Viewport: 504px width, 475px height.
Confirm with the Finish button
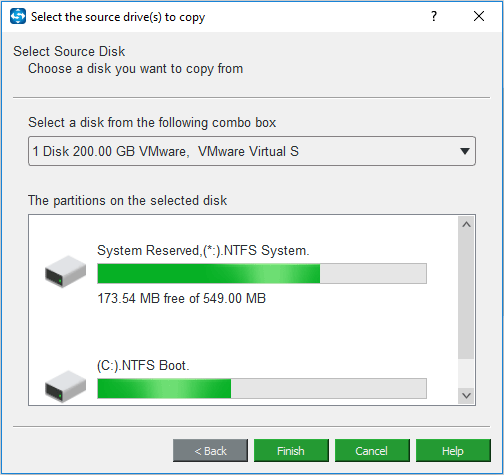291,451
